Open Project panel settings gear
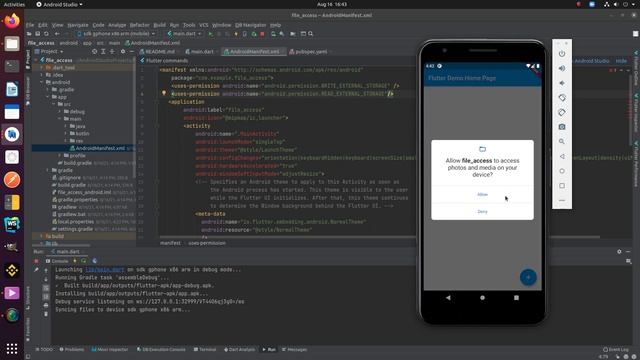 123,51
